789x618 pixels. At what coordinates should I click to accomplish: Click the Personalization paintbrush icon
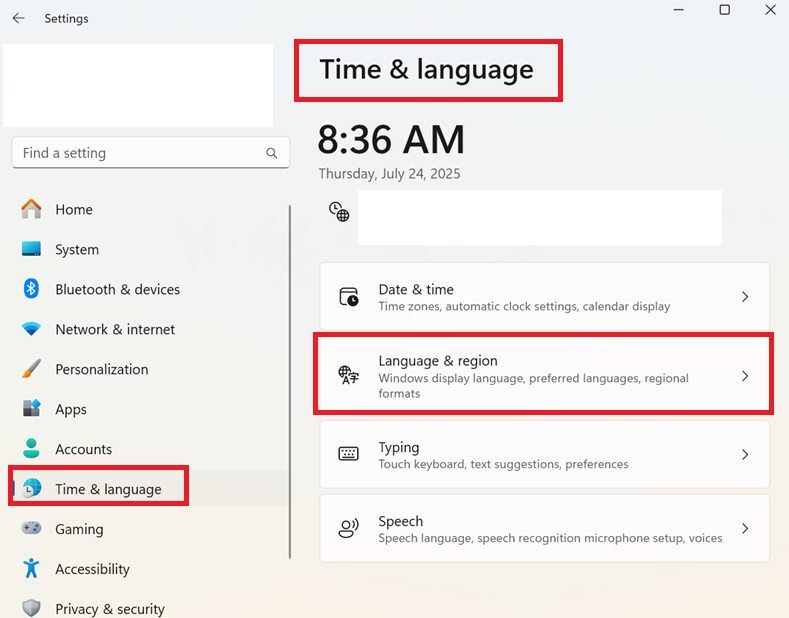click(31, 369)
